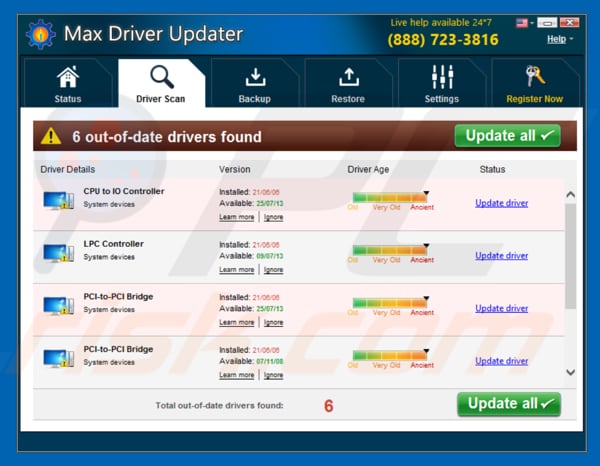Image resolution: width=600 pixels, height=466 pixels.
Task: Click Ignore for CPU to IO Controller
Action: click(274, 217)
